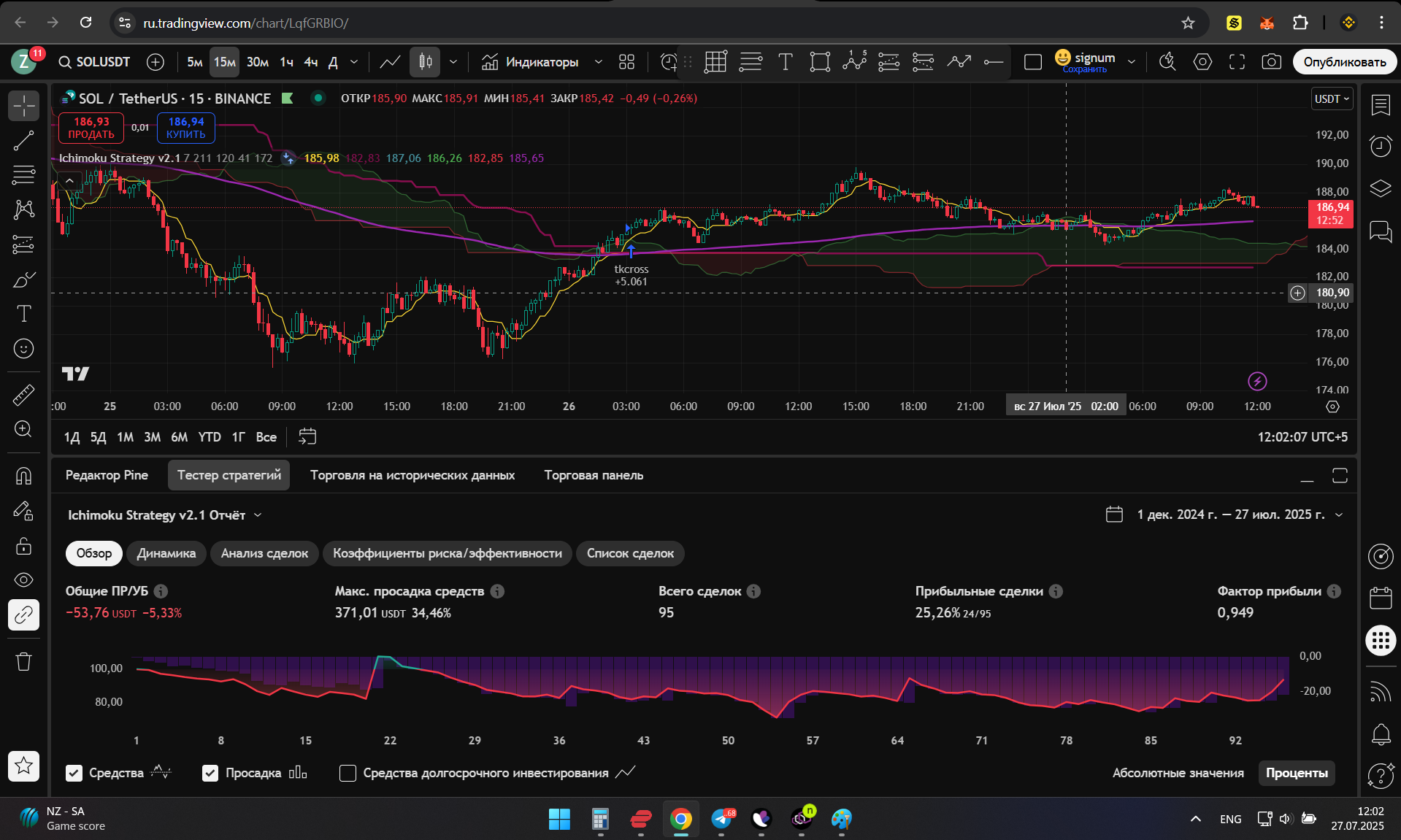Open quick search icon
The image size is (1401, 840).
1167,62
